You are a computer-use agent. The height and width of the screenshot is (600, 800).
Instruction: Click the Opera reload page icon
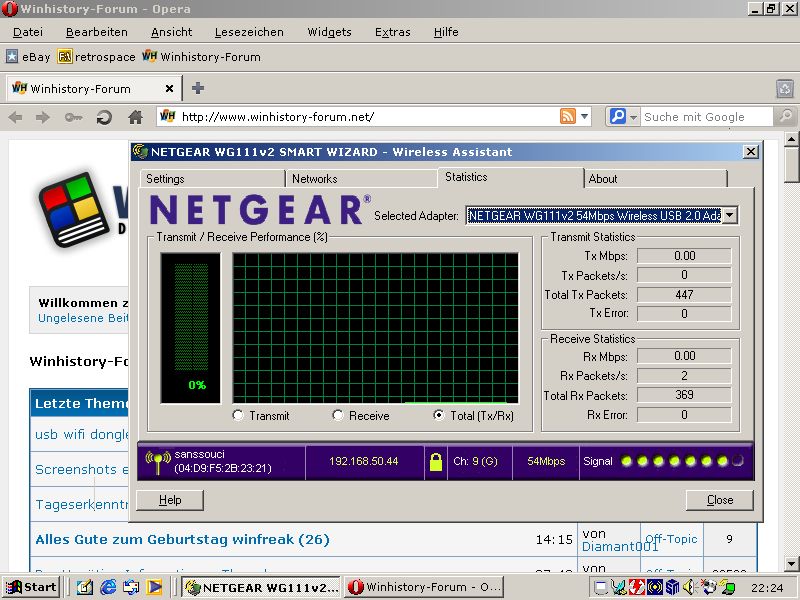point(104,117)
